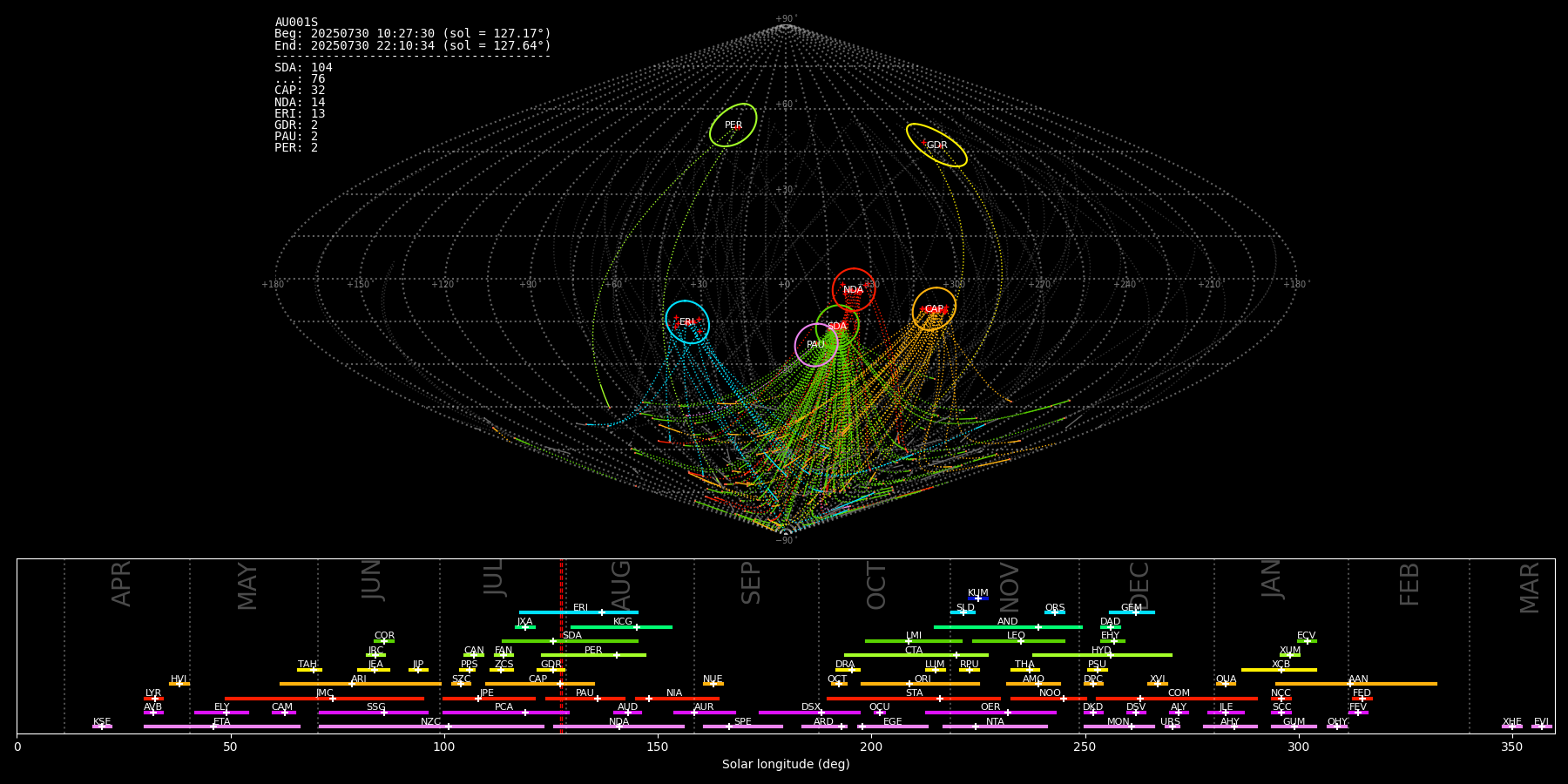Select the SPE shower bar in timeline
The height and width of the screenshot is (784, 1568).
743,727
